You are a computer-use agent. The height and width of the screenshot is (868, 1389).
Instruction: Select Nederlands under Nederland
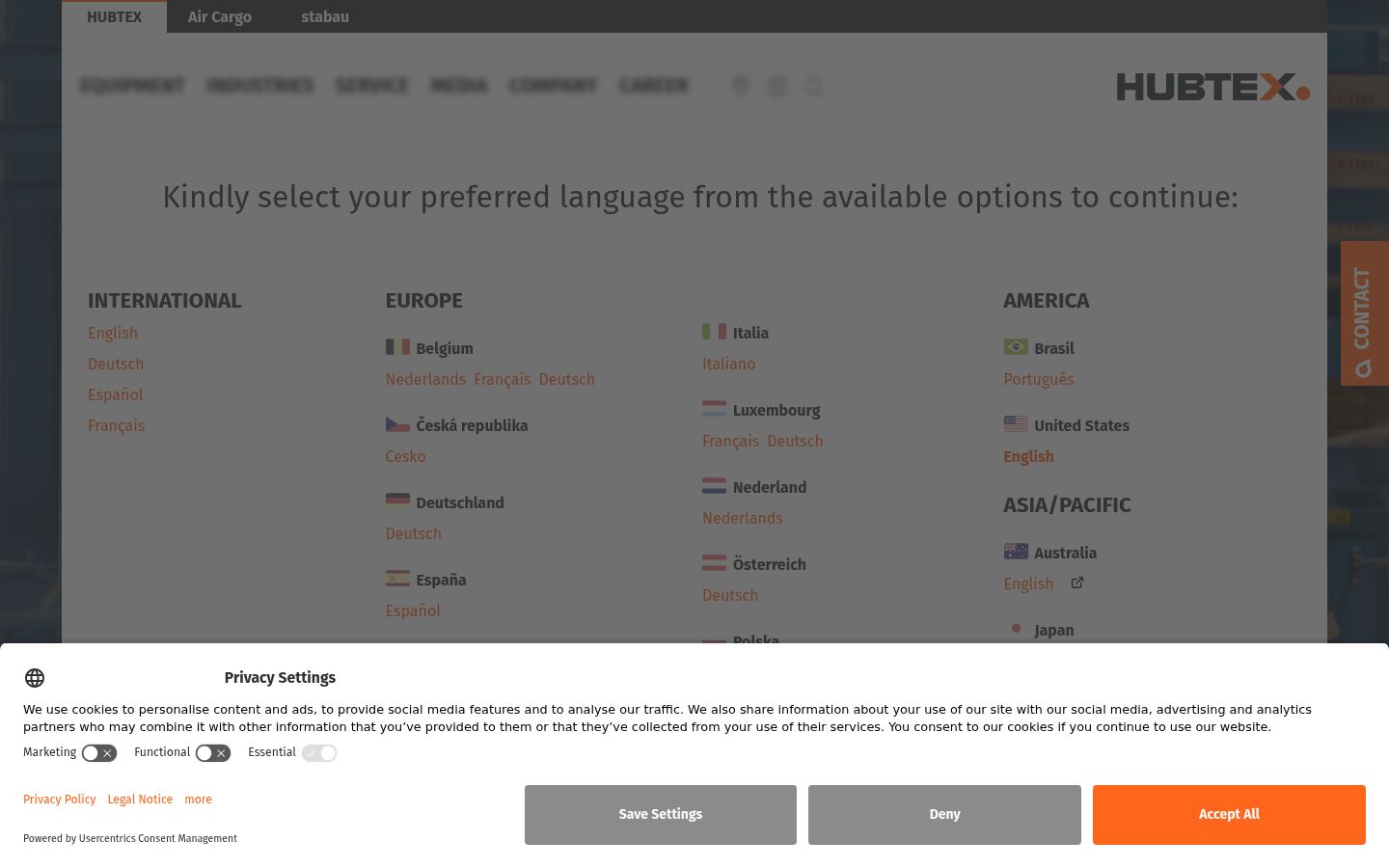coord(743,518)
